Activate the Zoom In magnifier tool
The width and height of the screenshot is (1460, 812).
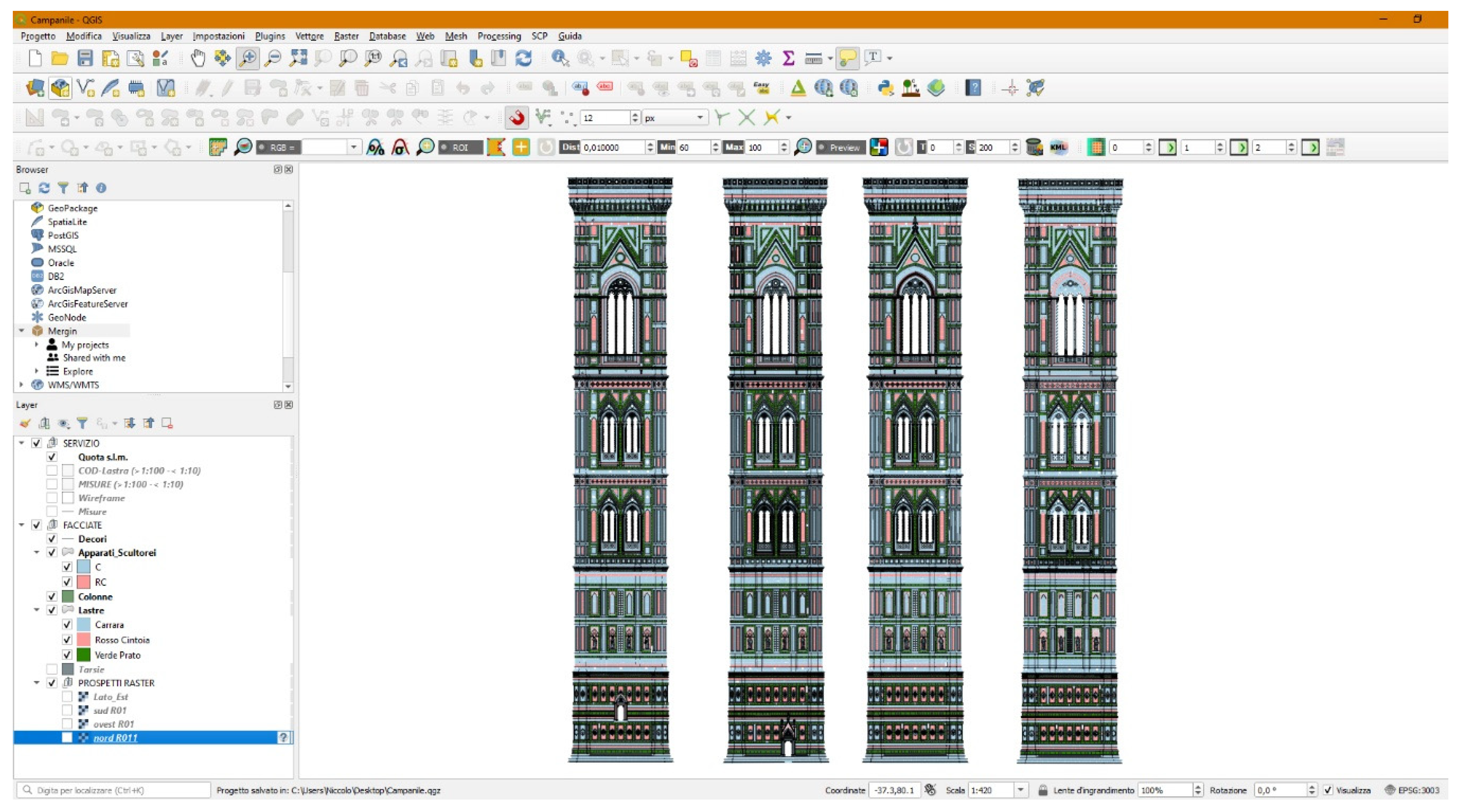tap(248, 58)
